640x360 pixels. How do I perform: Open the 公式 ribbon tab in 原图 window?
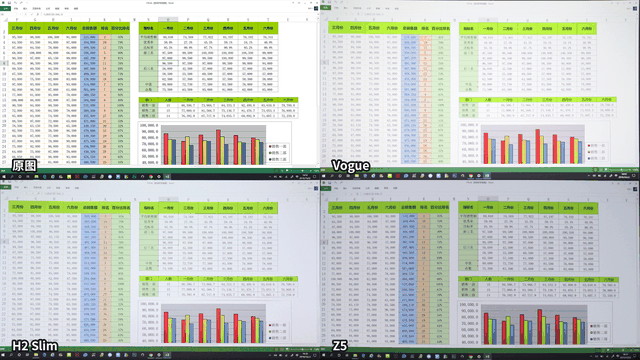click(x=48, y=9)
